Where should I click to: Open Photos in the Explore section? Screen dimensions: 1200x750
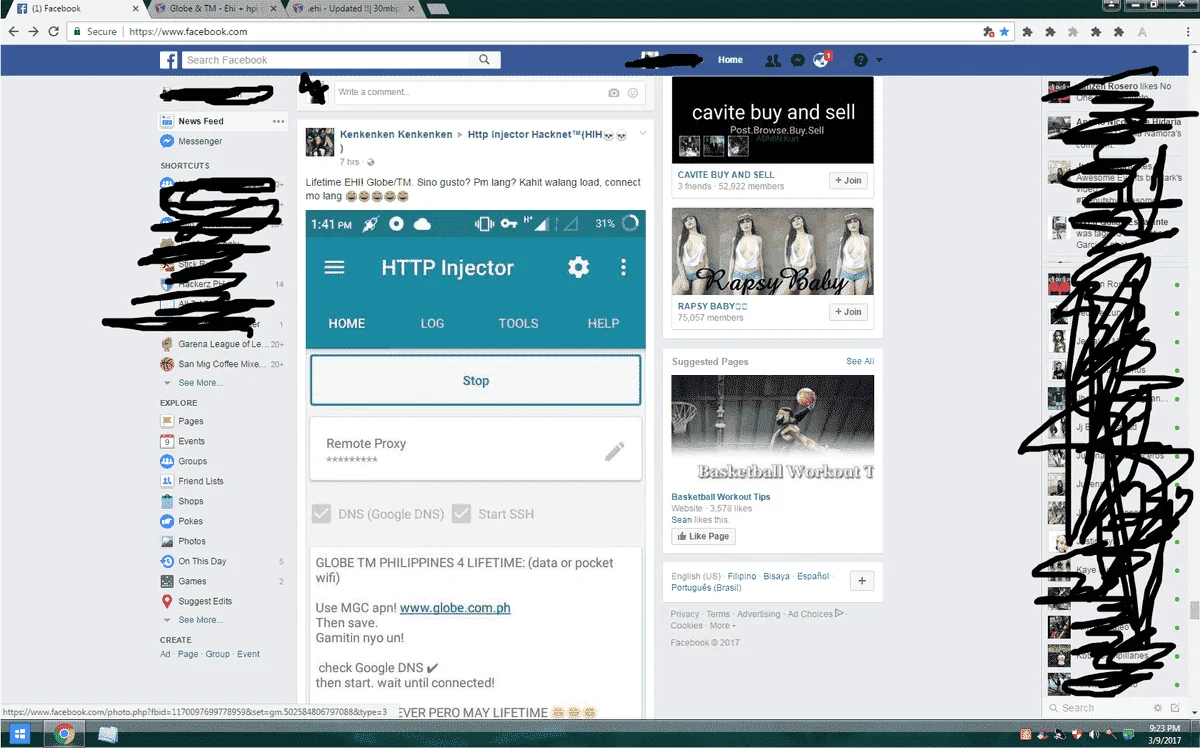click(192, 541)
